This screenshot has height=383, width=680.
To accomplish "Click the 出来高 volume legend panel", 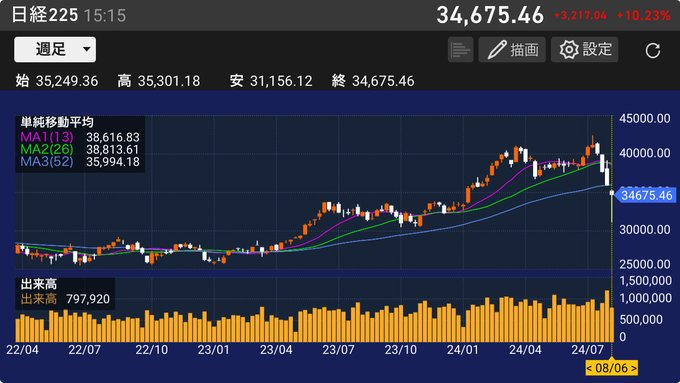I will pos(65,293).
